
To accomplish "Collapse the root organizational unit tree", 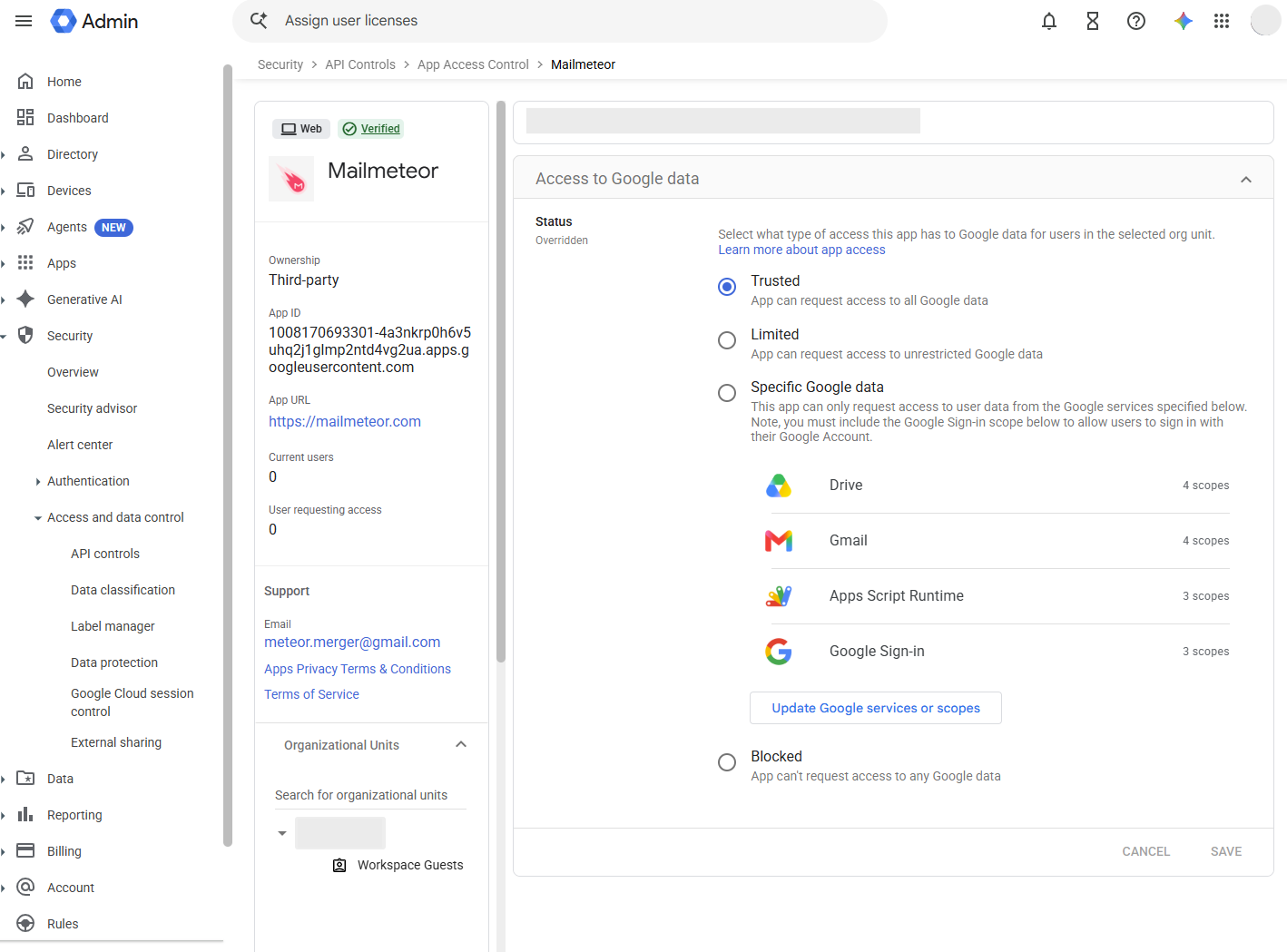I will [x=282, y=833].
